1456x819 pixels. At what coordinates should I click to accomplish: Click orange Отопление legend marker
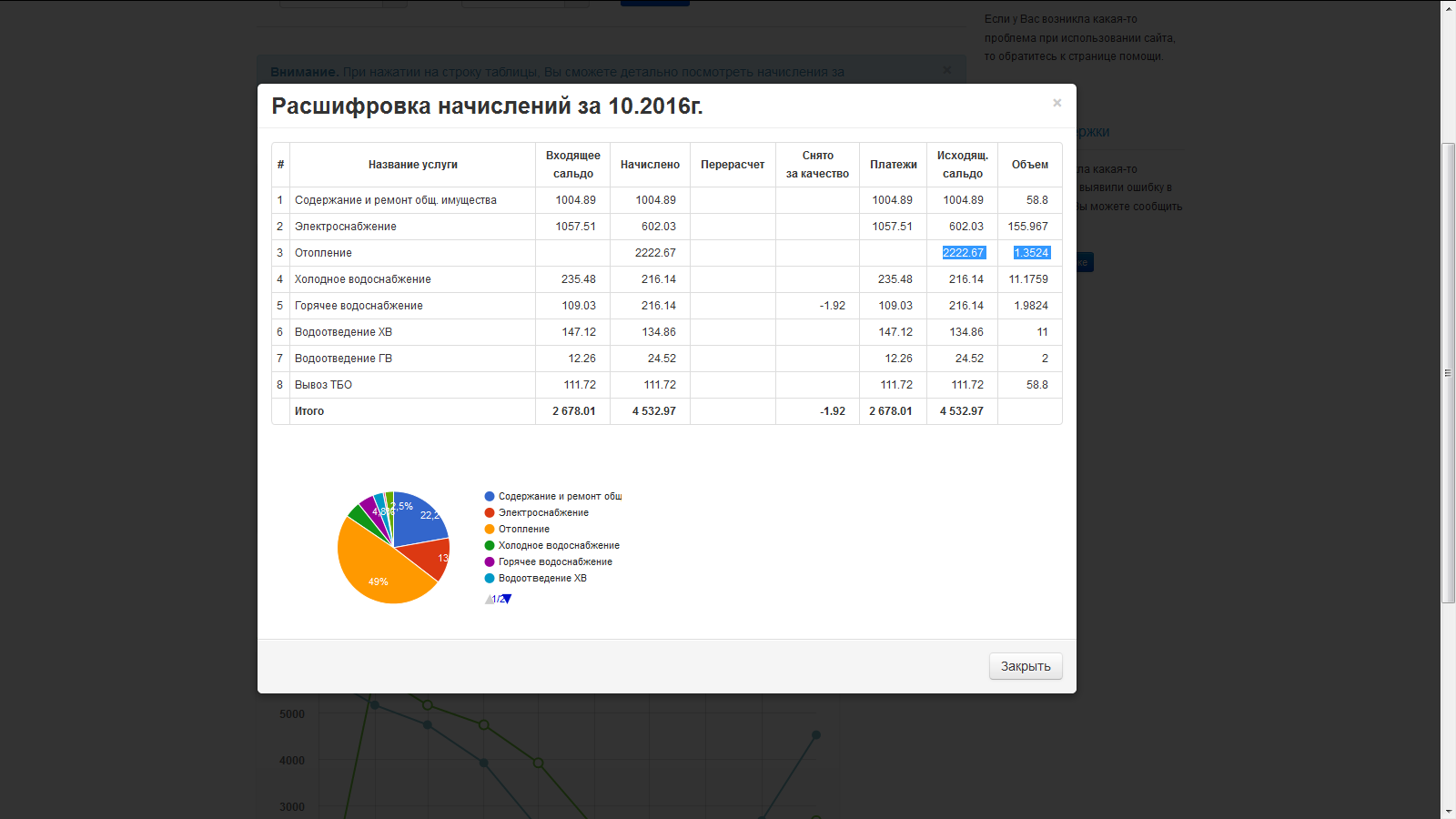click(x=490, y=530)
